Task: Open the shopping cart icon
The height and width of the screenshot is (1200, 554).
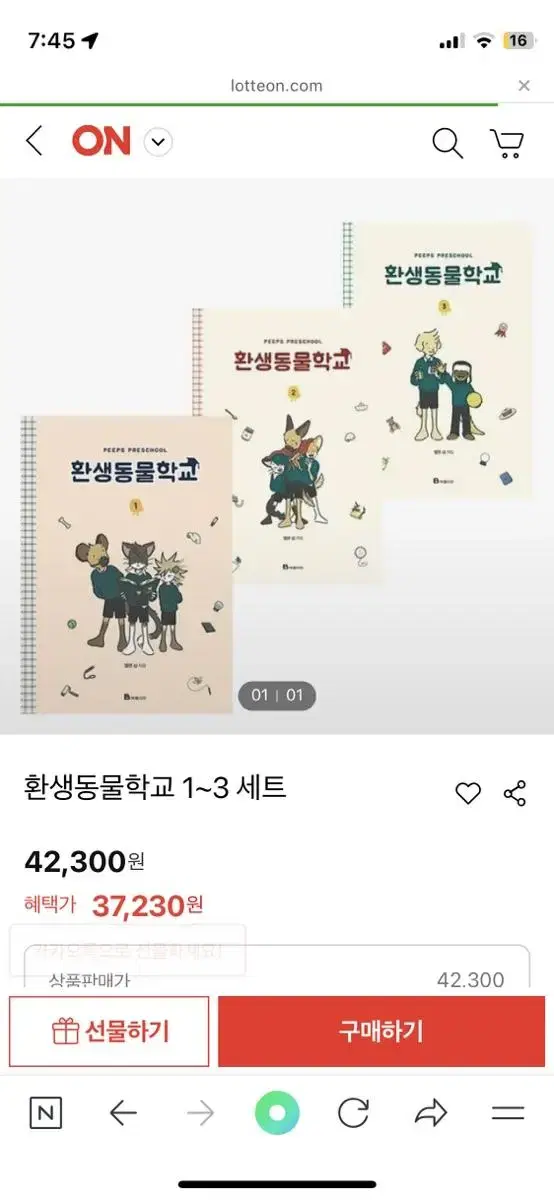Action: pyautogui.click(x=507, y=143)
